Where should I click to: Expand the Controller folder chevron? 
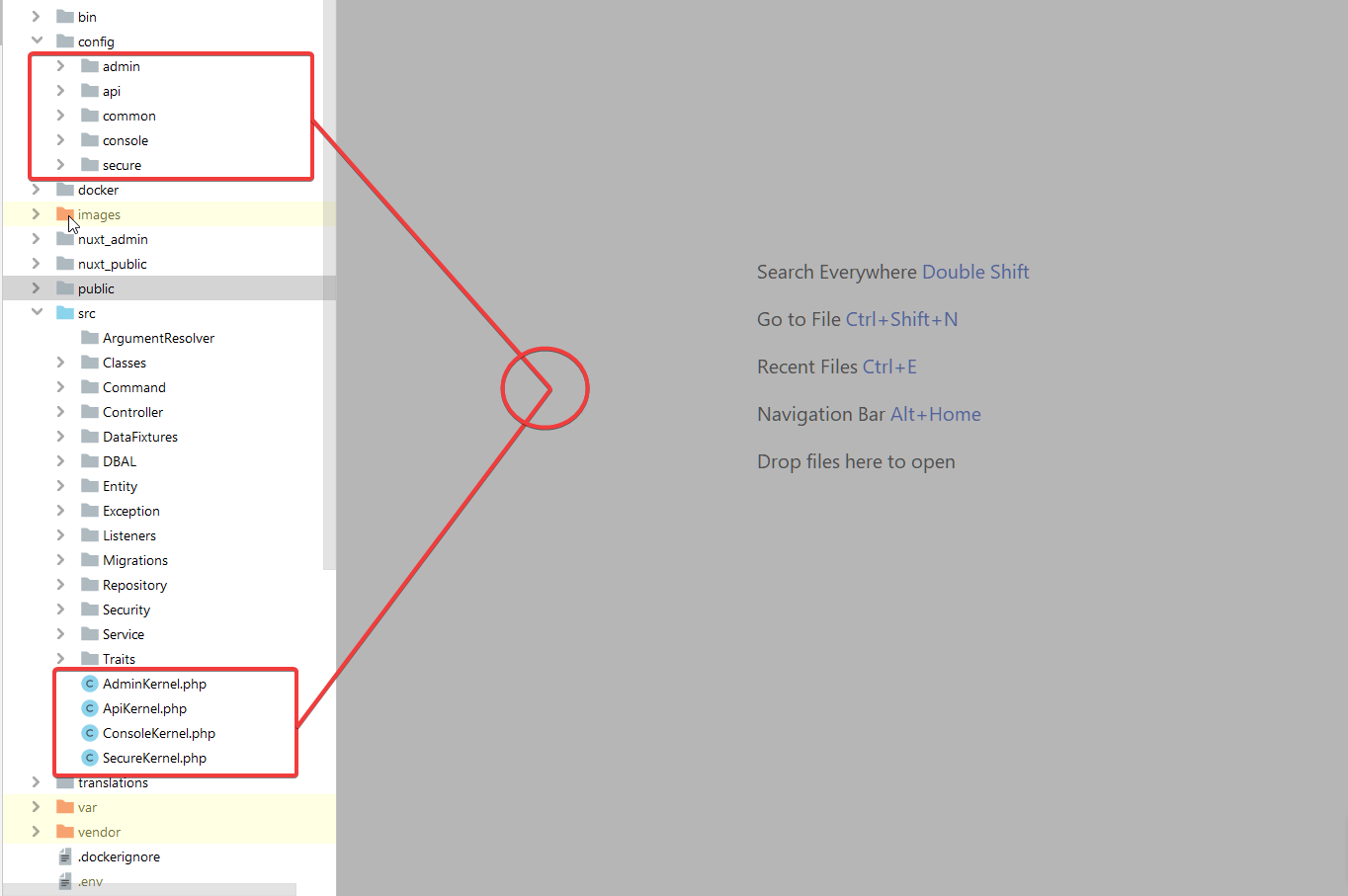tap(60, 412)
